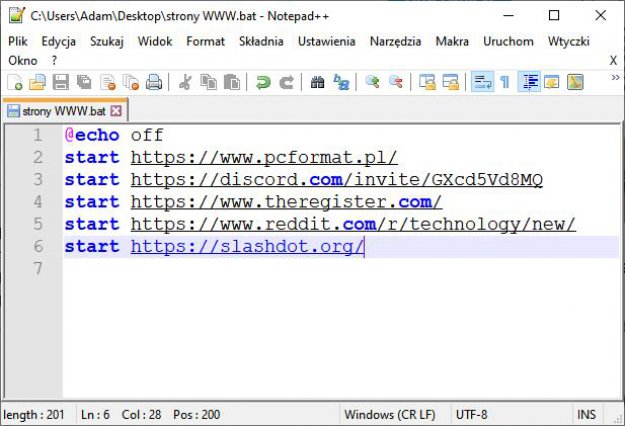Click the Print icon in the toolbar

point(153,82)
